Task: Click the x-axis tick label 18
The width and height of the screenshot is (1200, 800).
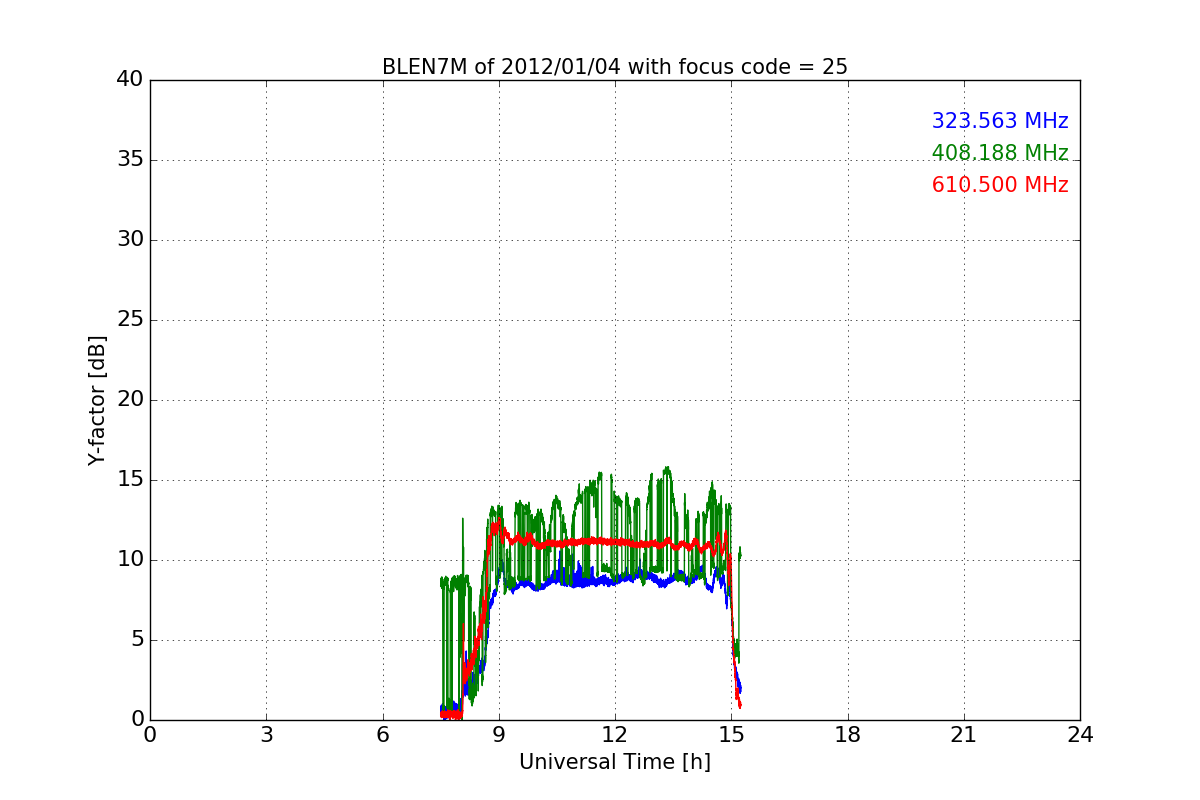Action: click(848, 735)
